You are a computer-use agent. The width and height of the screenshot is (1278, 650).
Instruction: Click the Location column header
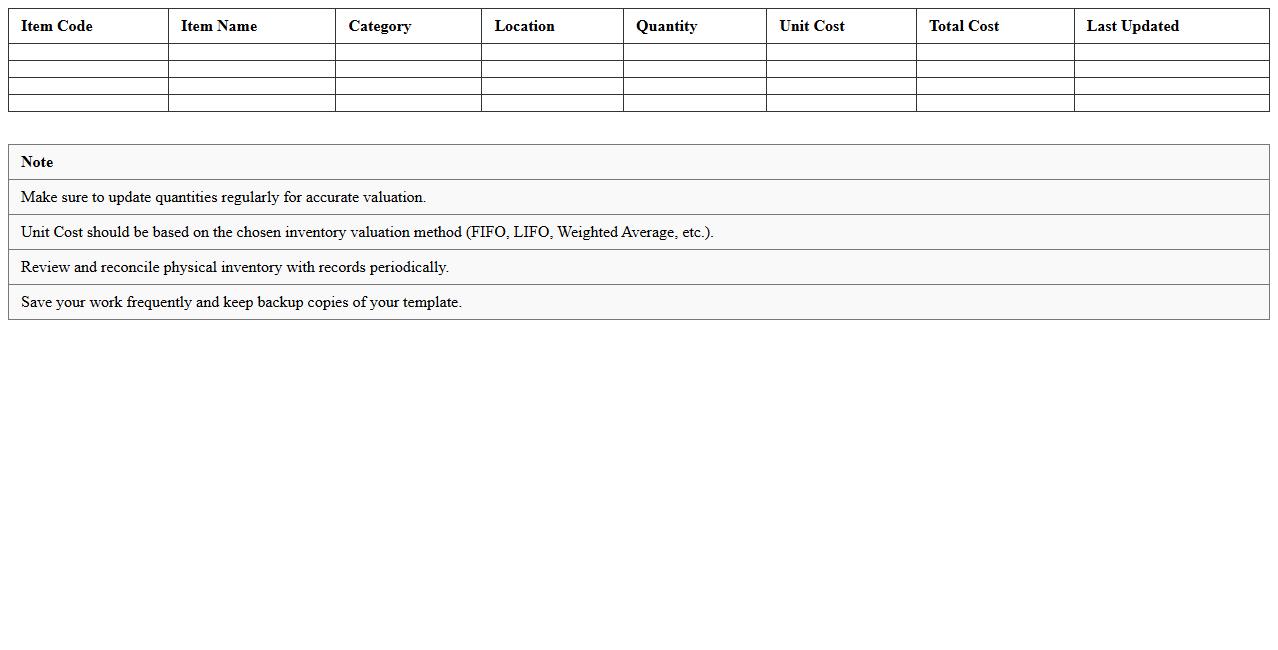(x=524, y=26)
